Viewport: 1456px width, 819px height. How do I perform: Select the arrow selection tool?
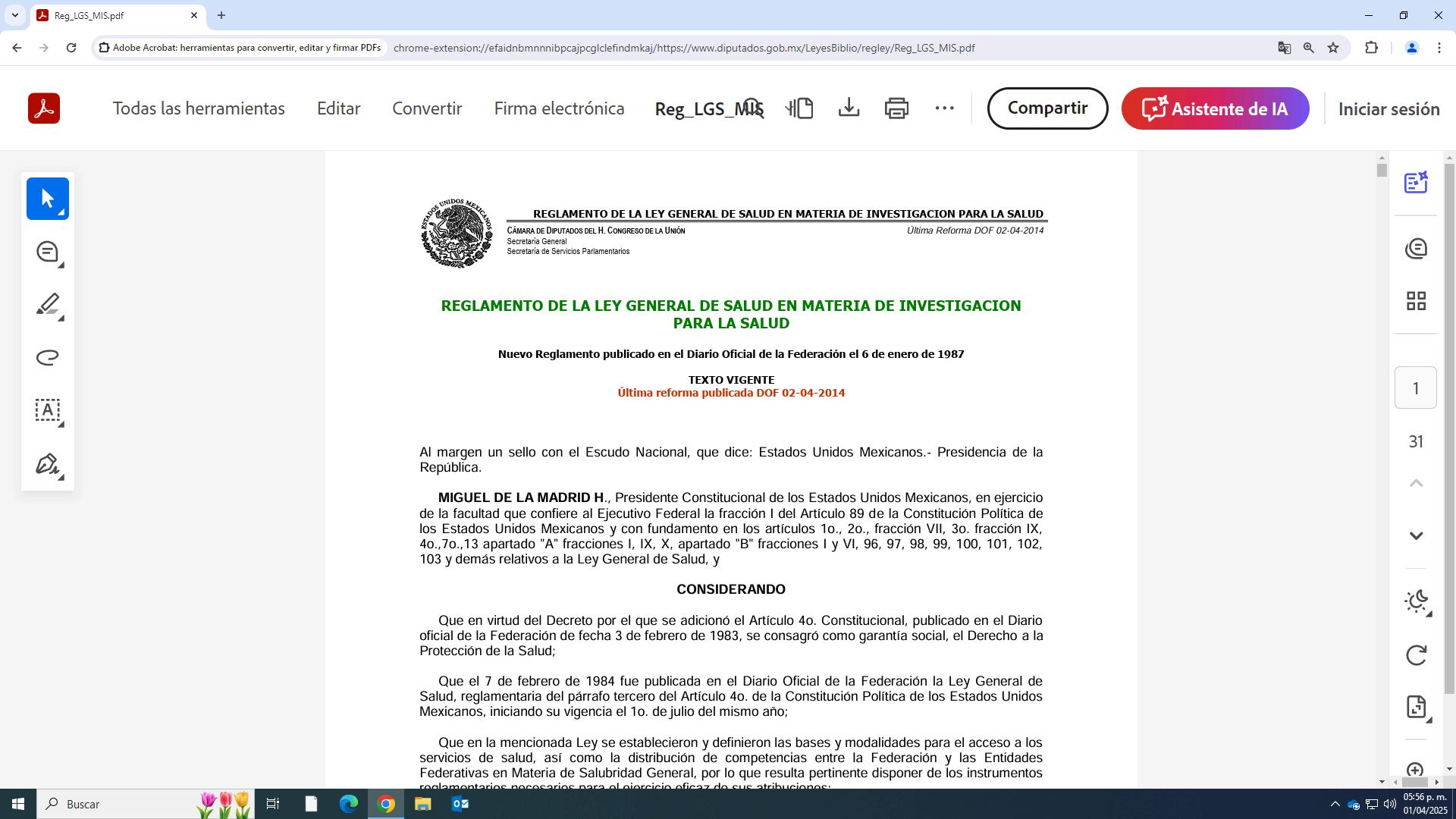[47, 199]
